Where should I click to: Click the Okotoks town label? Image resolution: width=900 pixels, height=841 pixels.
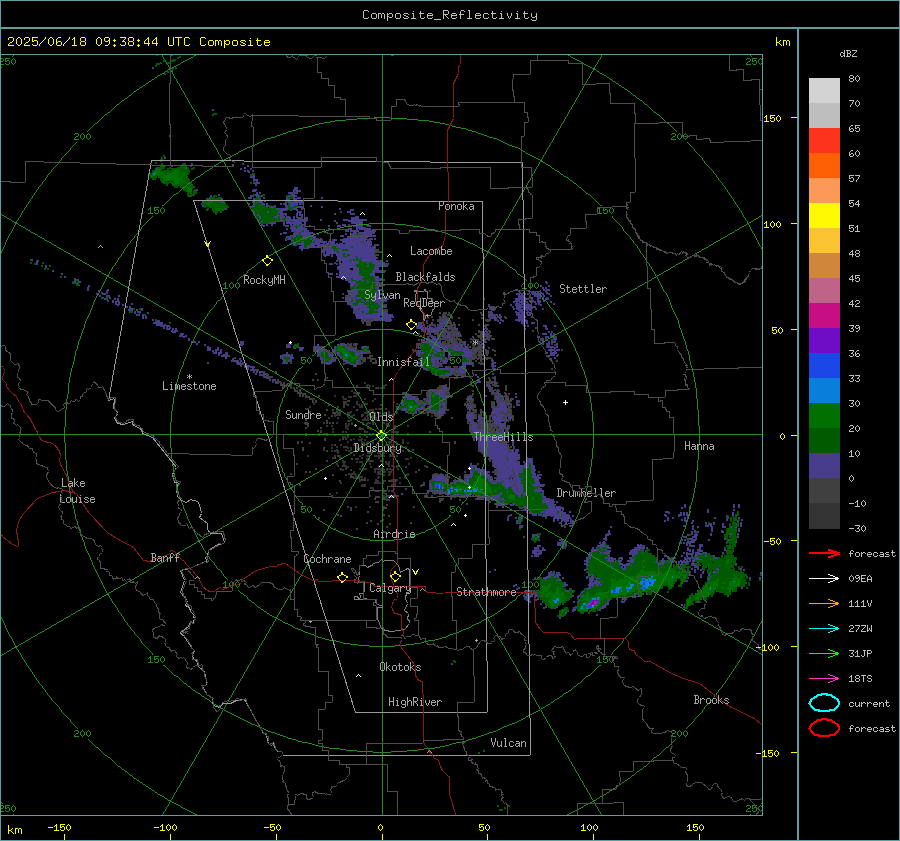tap(400, 667)
